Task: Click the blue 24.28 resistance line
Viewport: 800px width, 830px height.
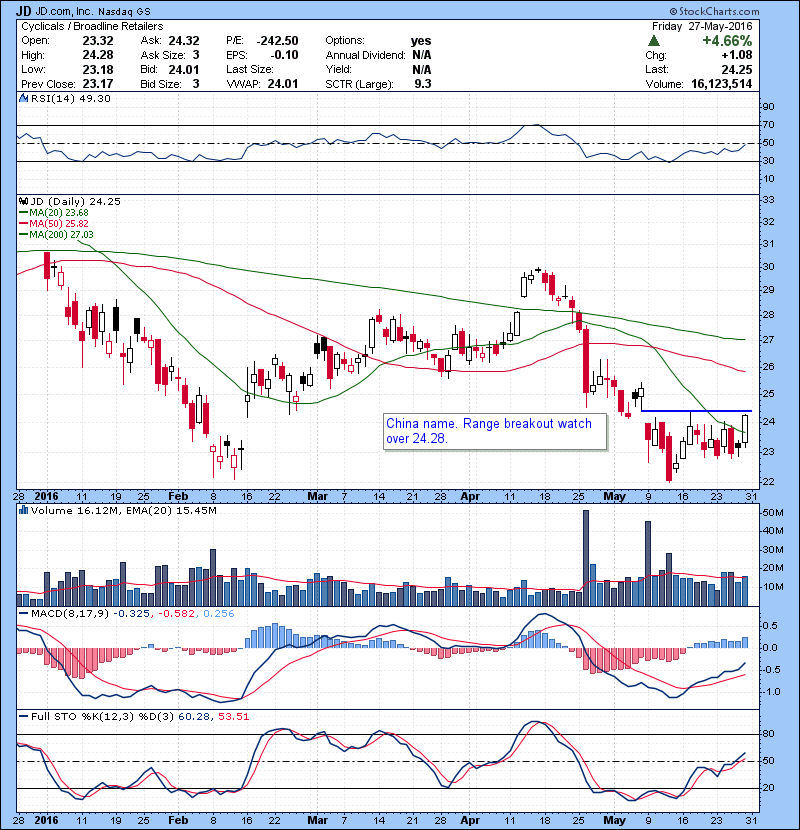Action: pyautogui.click(x=696, y=411)
